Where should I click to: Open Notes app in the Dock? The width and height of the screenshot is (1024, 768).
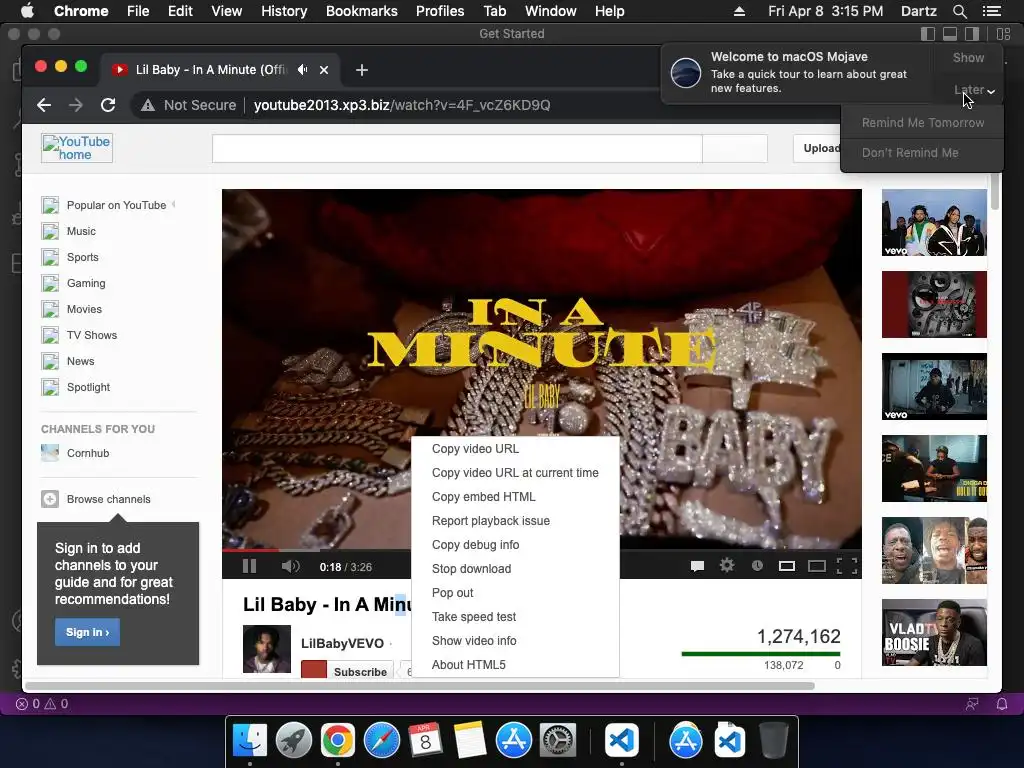[470, 740]
